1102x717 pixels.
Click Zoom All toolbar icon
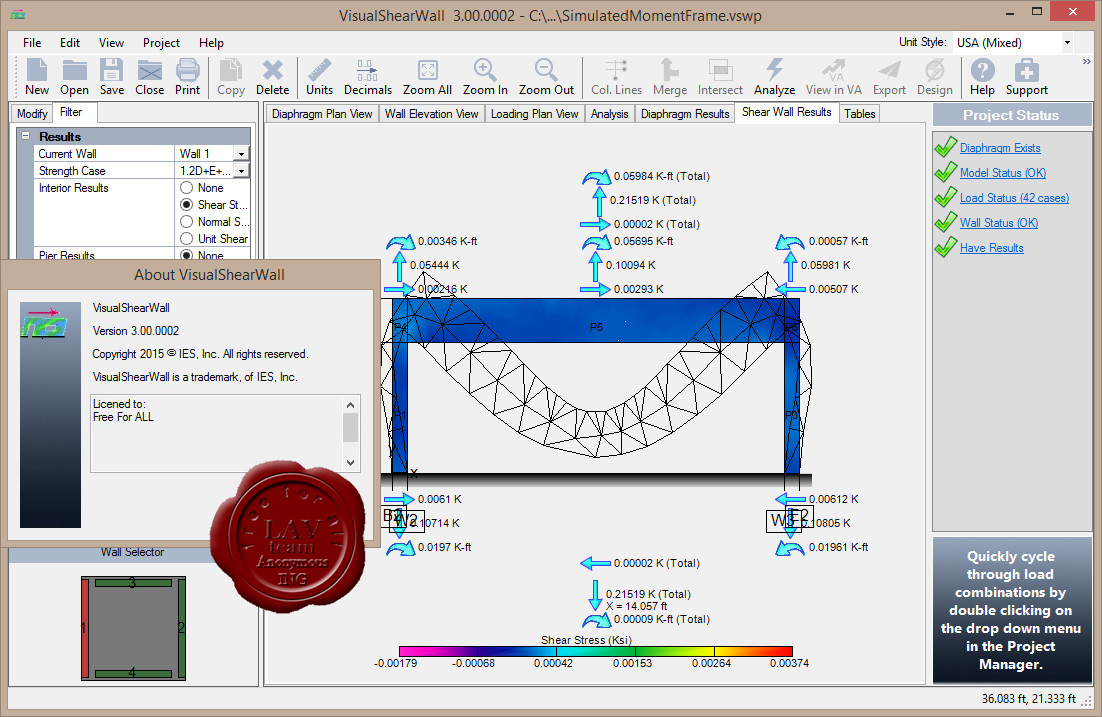[x=427, y=77]
